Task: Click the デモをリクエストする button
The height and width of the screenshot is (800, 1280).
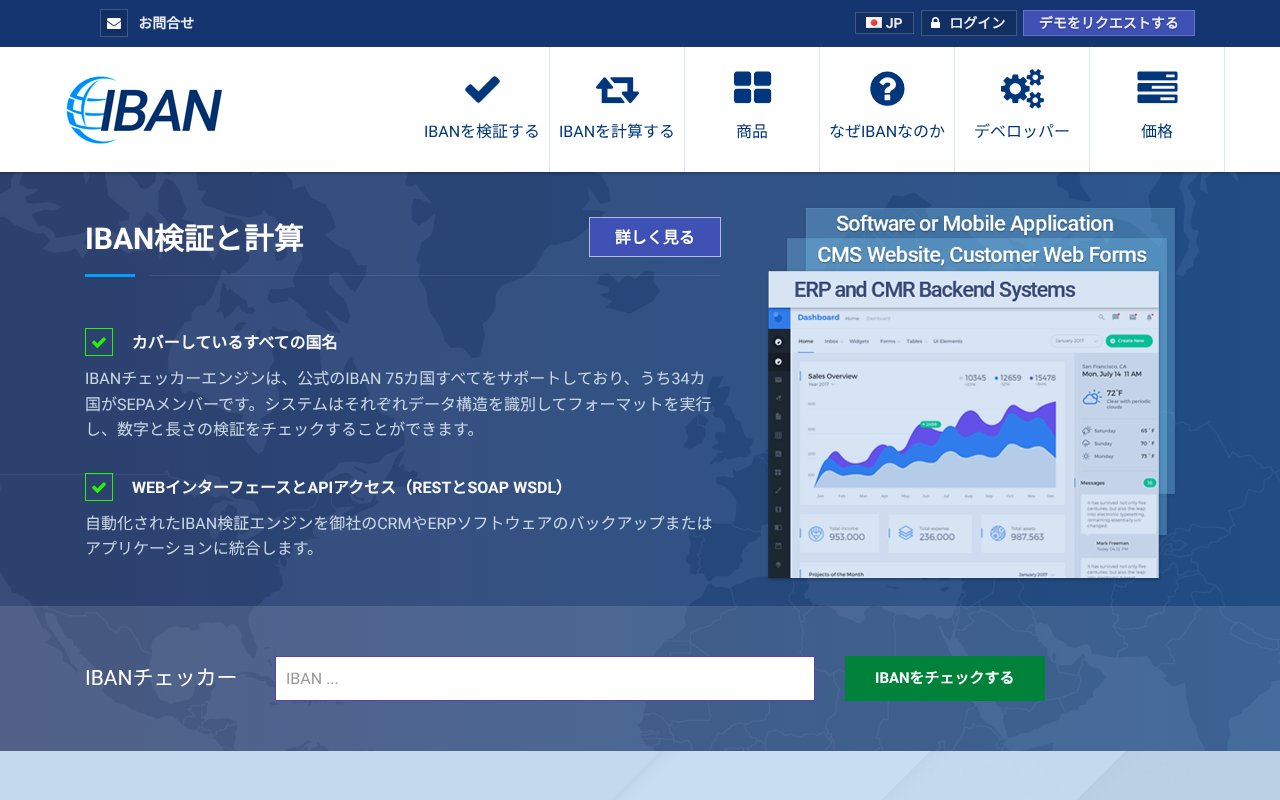Action: 1109,22
